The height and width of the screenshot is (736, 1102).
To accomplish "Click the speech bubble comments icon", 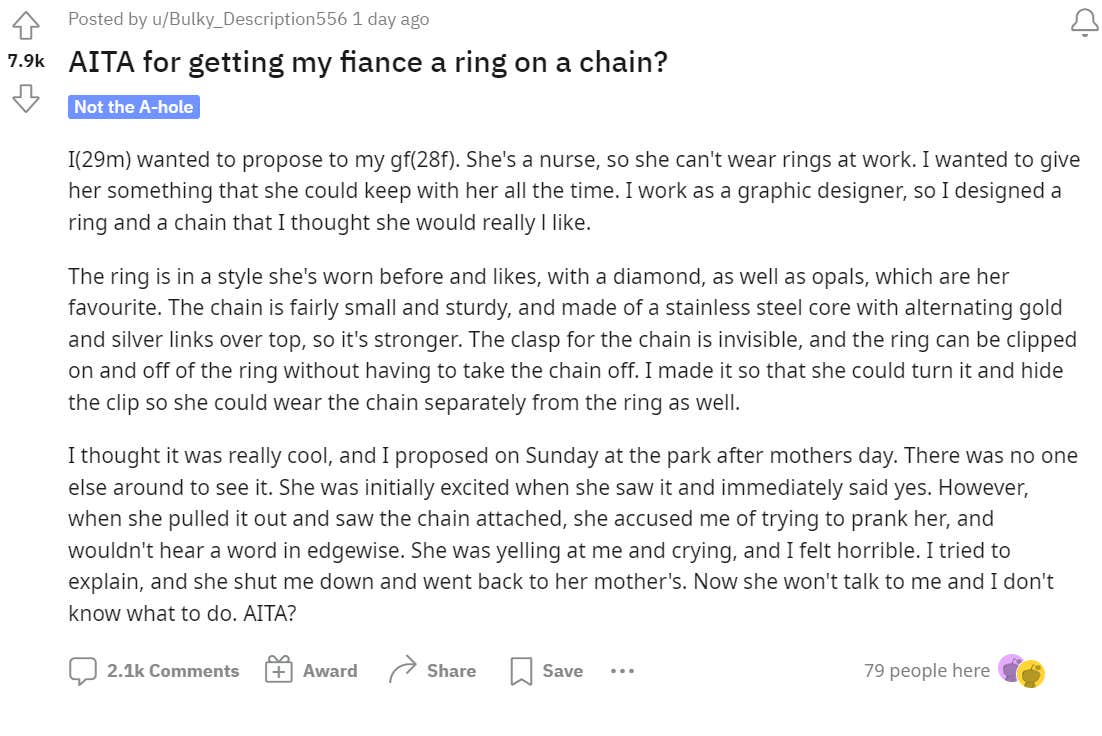I will click(x=83, y=671).
